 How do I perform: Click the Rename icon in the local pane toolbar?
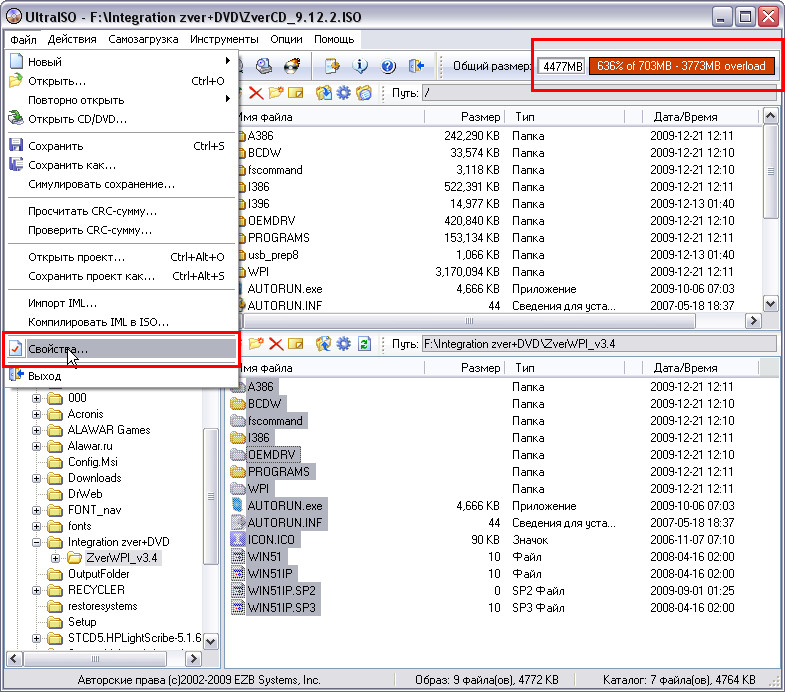click(x=296, y=343)
